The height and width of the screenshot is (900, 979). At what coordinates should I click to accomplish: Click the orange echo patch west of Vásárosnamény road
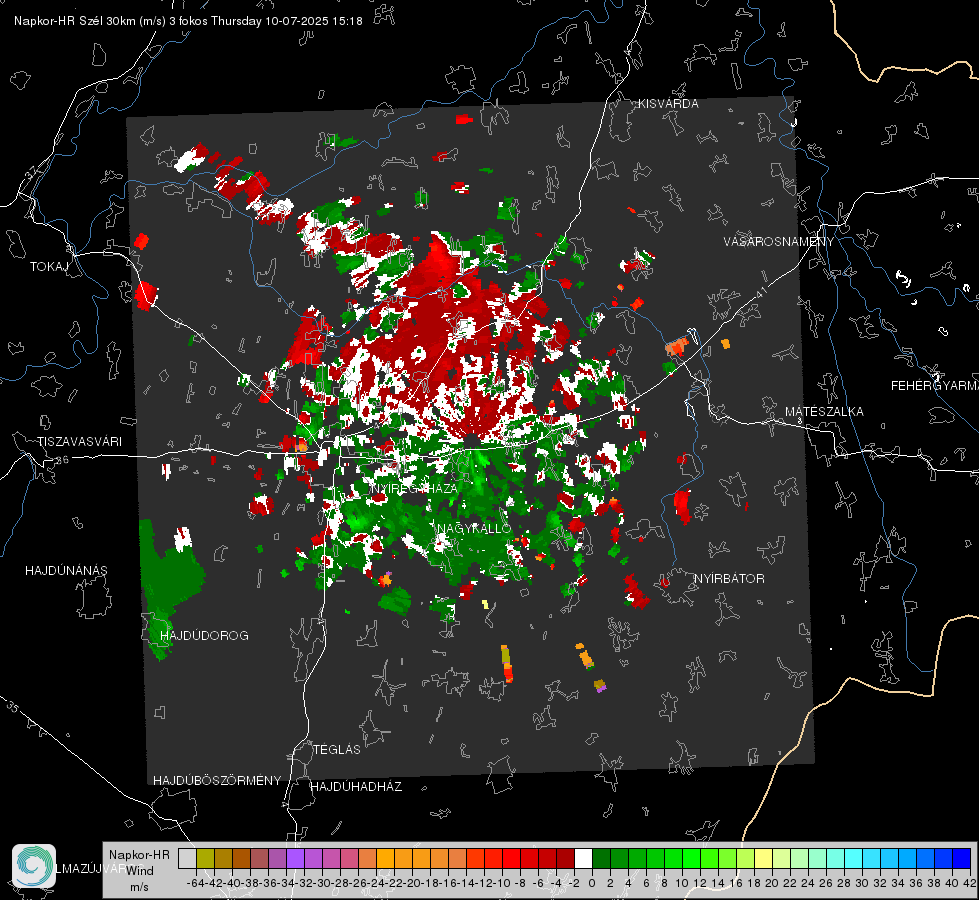[677, 345]
